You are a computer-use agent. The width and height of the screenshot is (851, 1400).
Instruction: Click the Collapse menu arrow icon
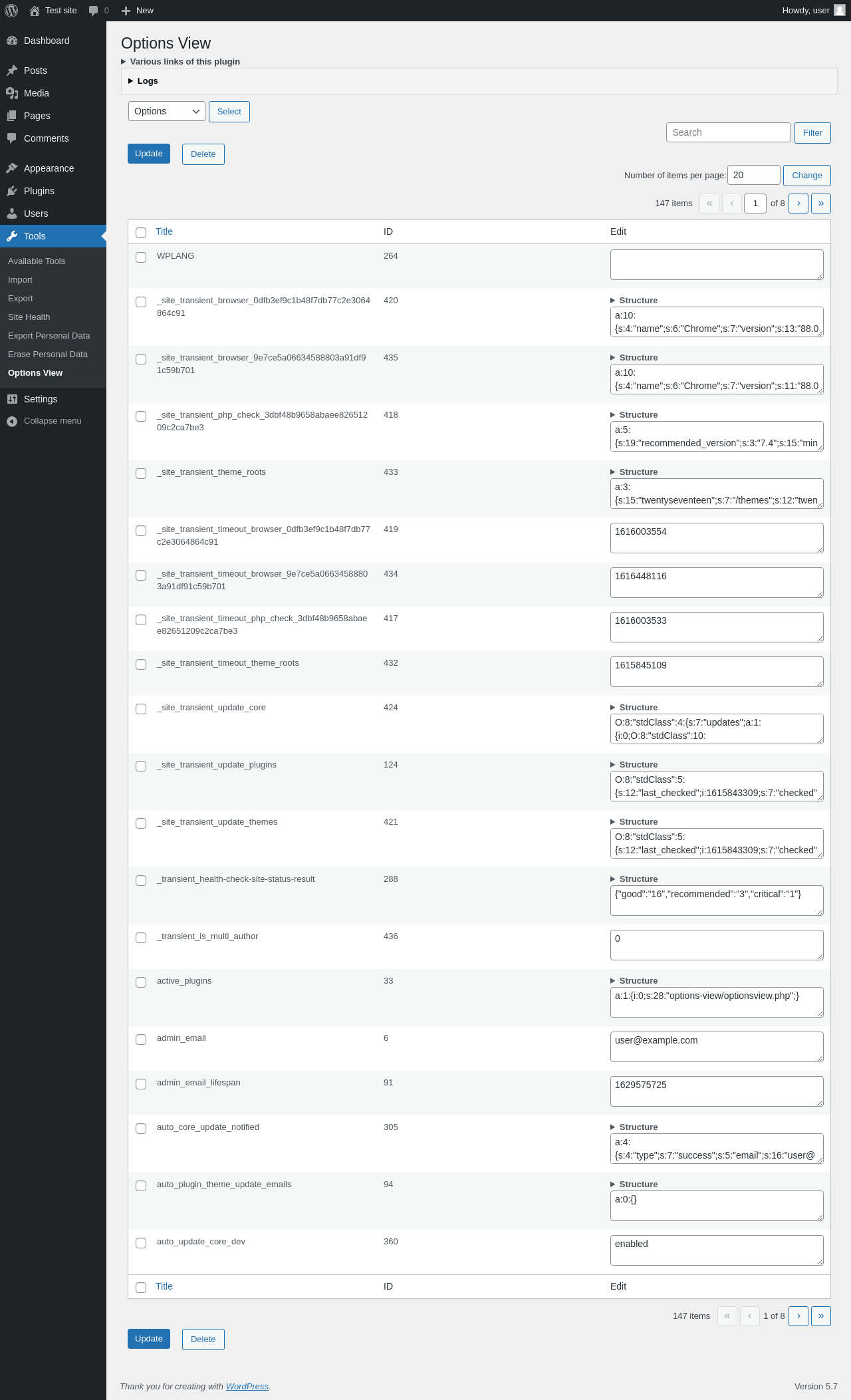click(12, 421)
